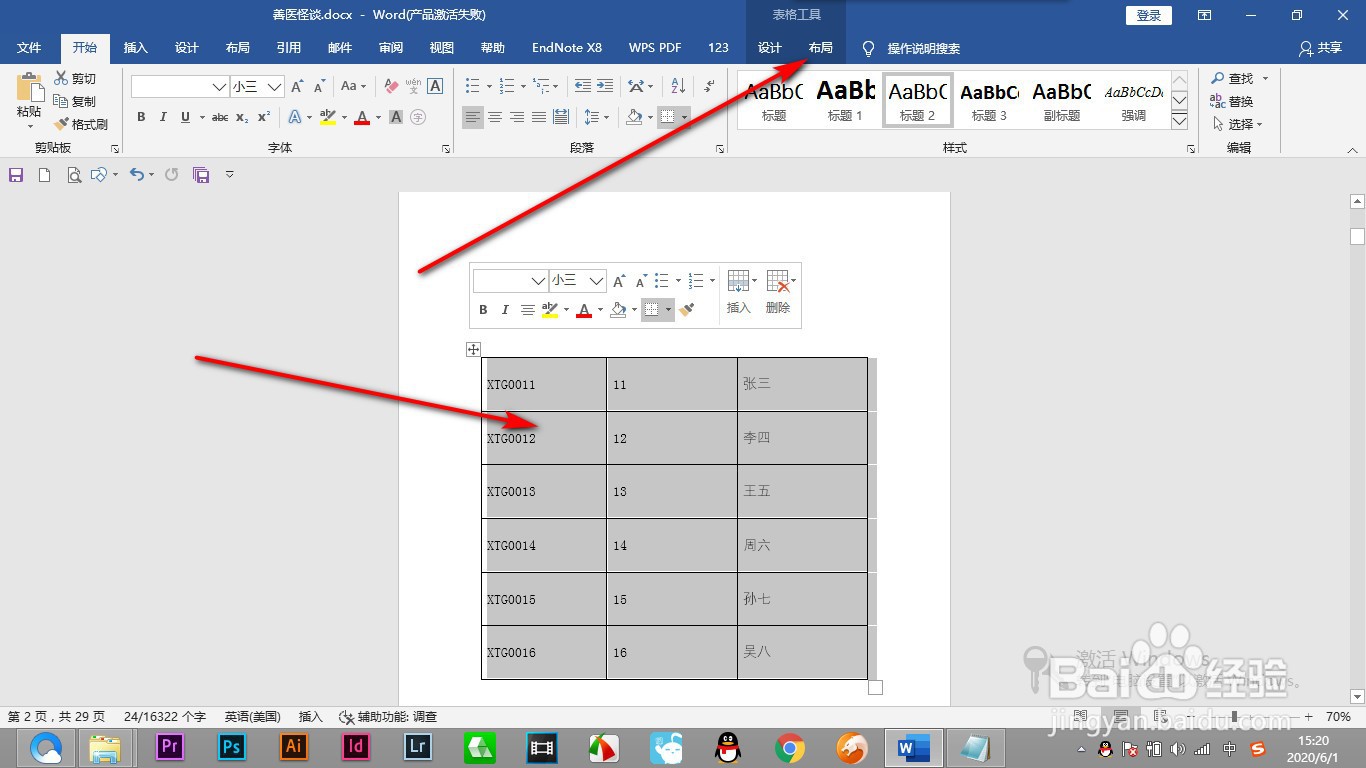This screenshot has width=1366, height=768.
Task: Open the change case Aa dropdown
Action: pos(353,87)
